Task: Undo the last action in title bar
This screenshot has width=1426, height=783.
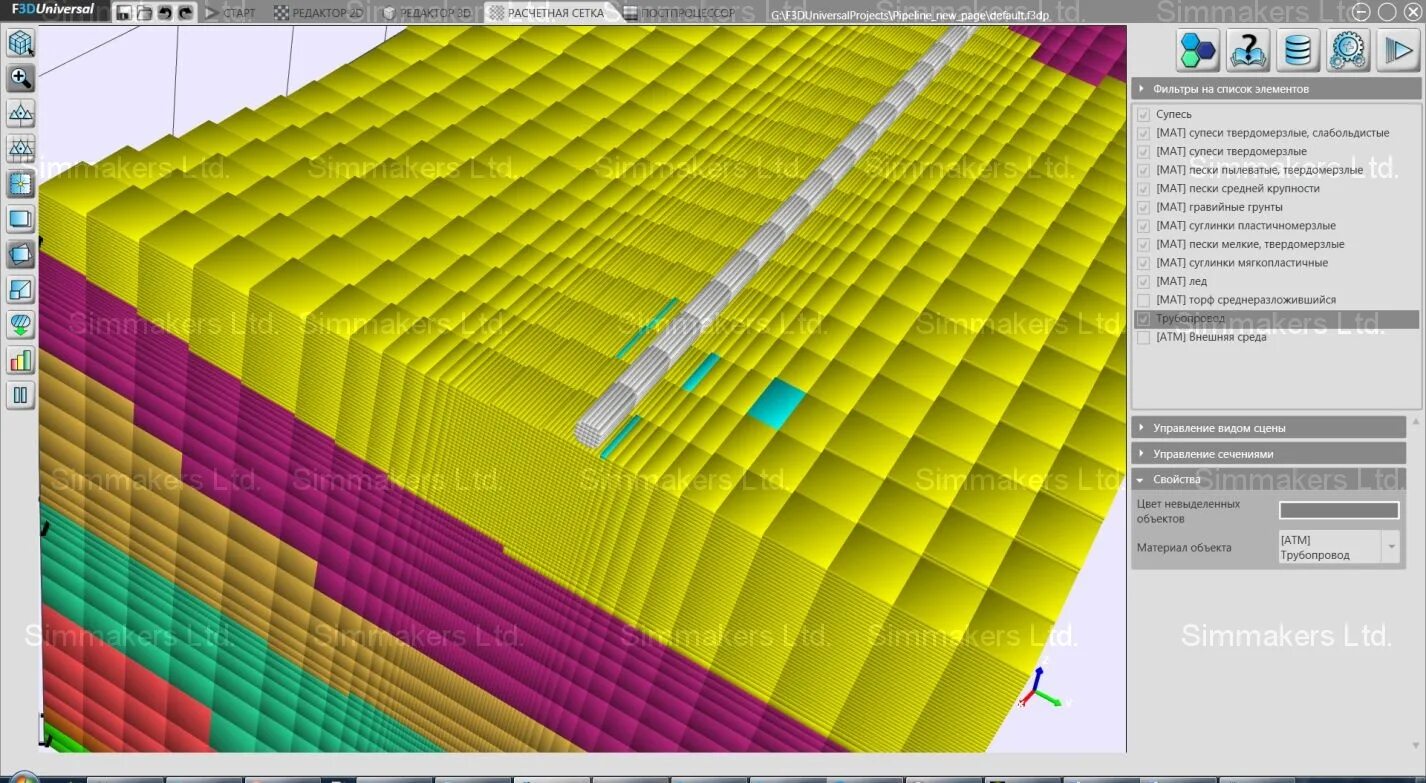Action: tap(165, 13)
